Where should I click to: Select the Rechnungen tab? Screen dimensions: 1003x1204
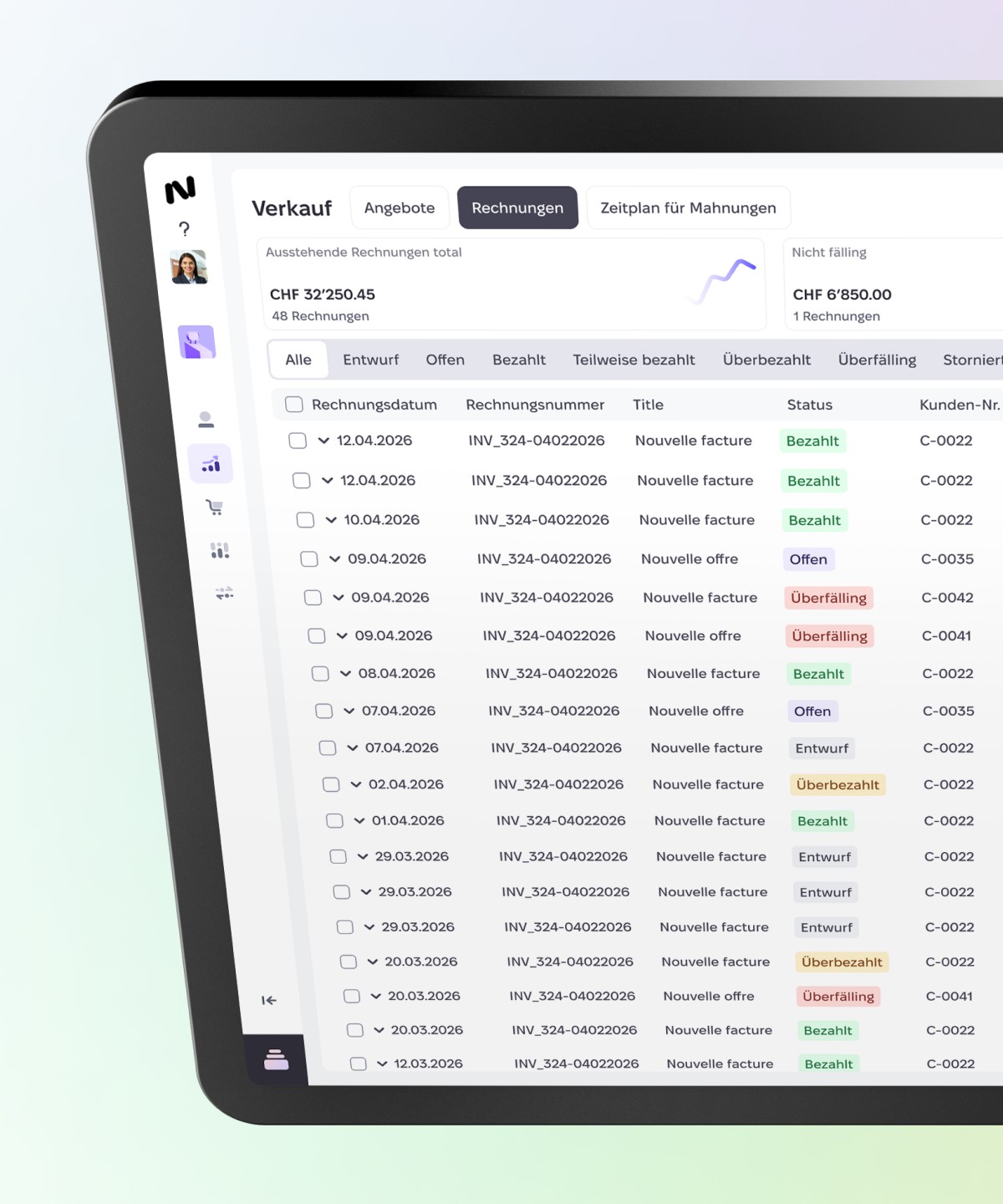tap(517, 207)
